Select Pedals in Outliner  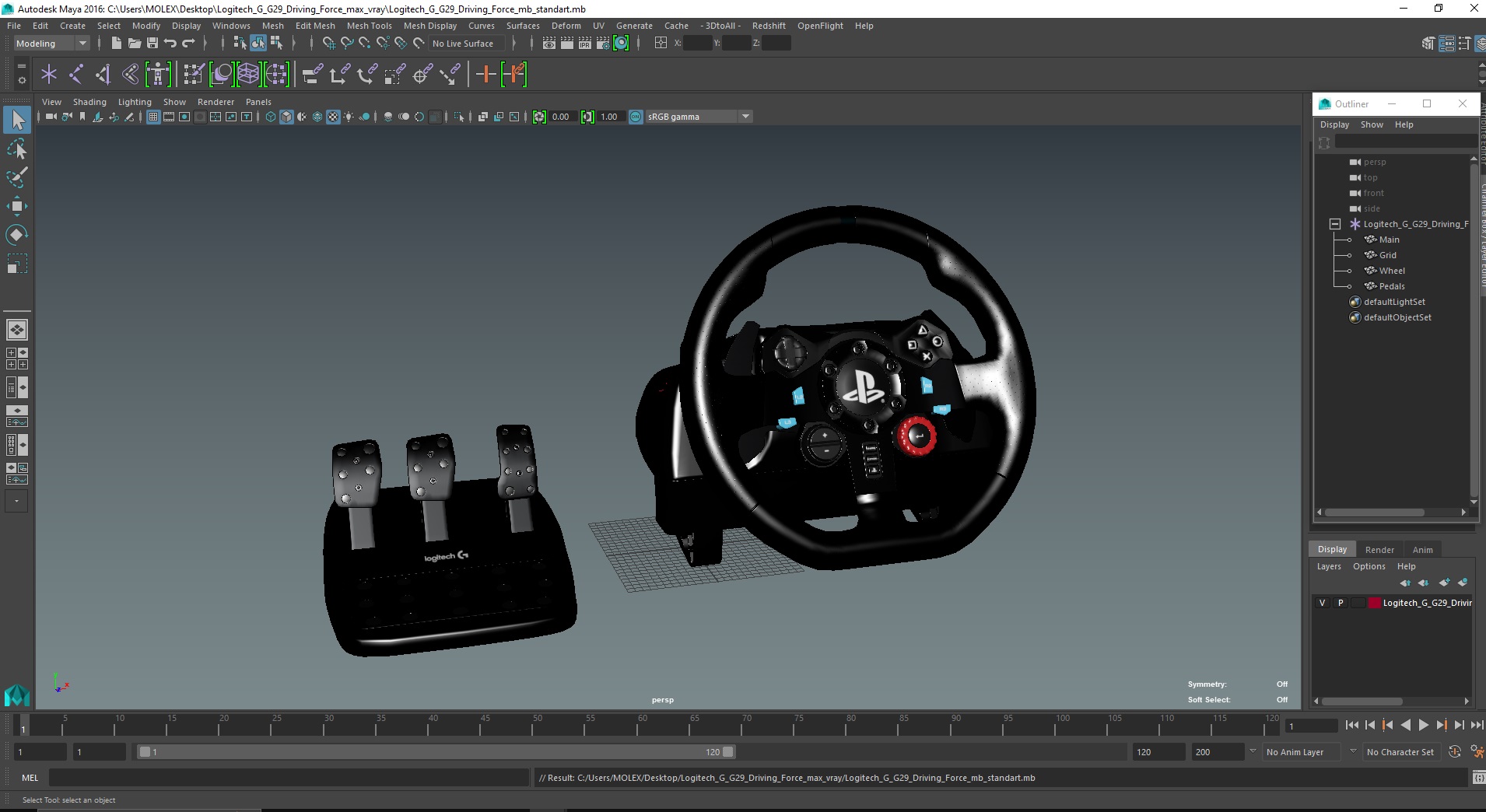click(x=1392, y=286)
